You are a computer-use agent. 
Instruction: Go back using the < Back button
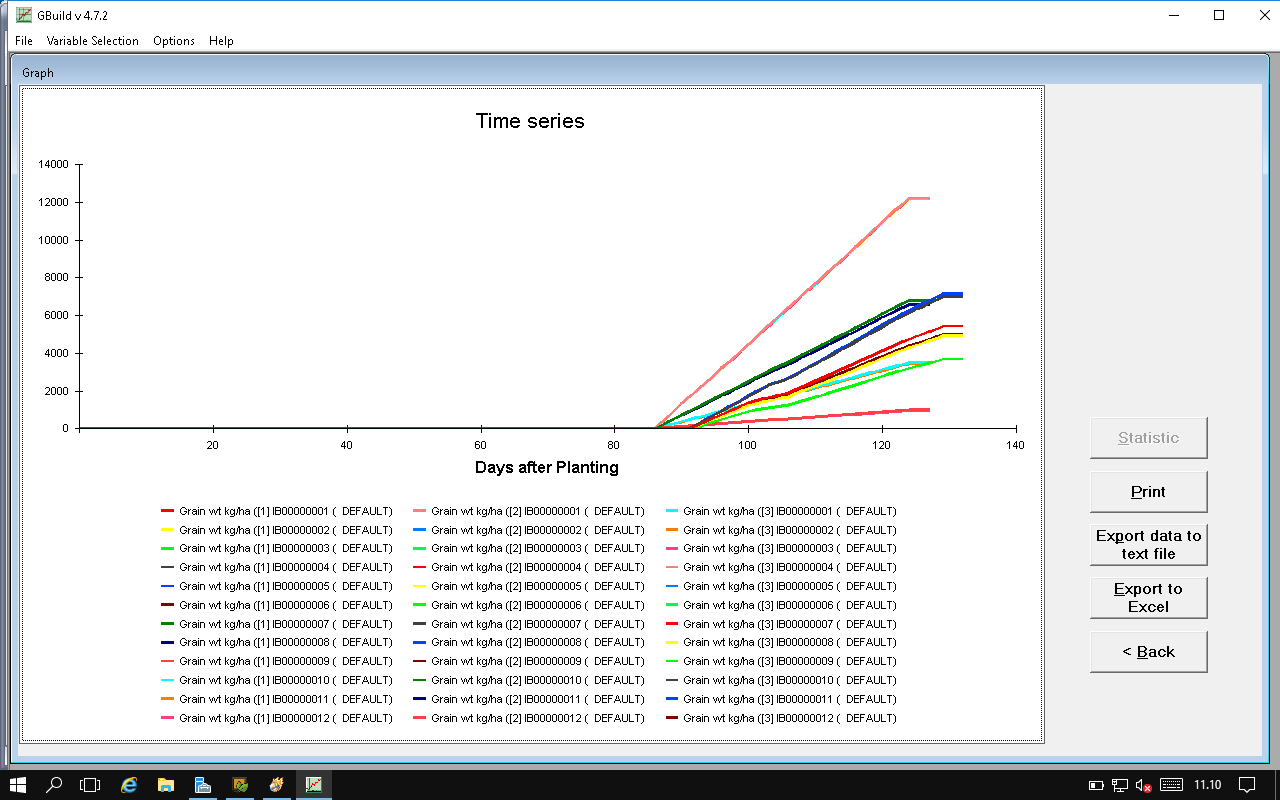coord(1148,652)
